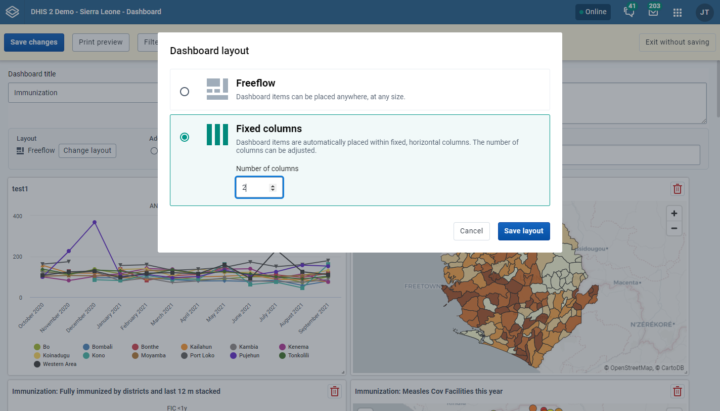Click the Save changes button
Screen dimensions: 720x411
point(34,42)
